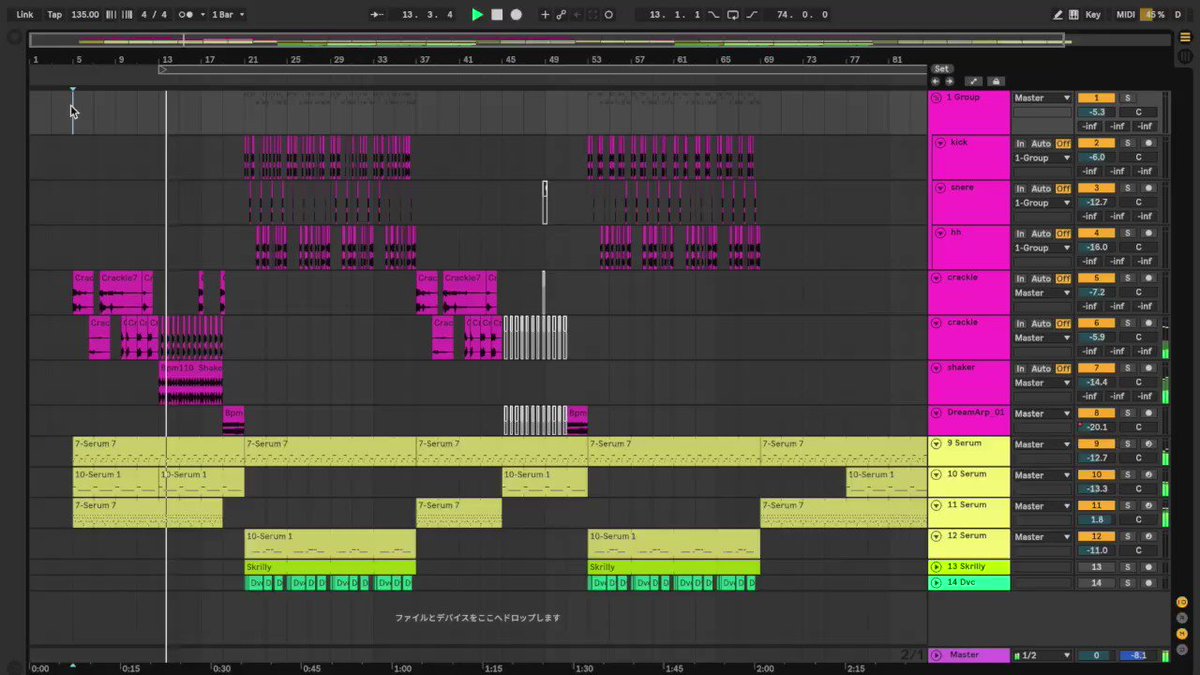Toggle kick track activator number 2
1200x675 pixels.
[1096, 143]
